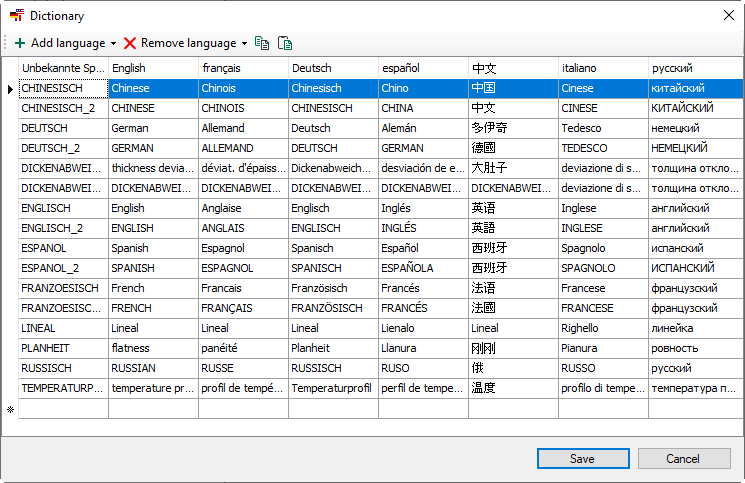Click the copy icon in the toolbar
Screen dimensions: 745x483
click(262, 43)
